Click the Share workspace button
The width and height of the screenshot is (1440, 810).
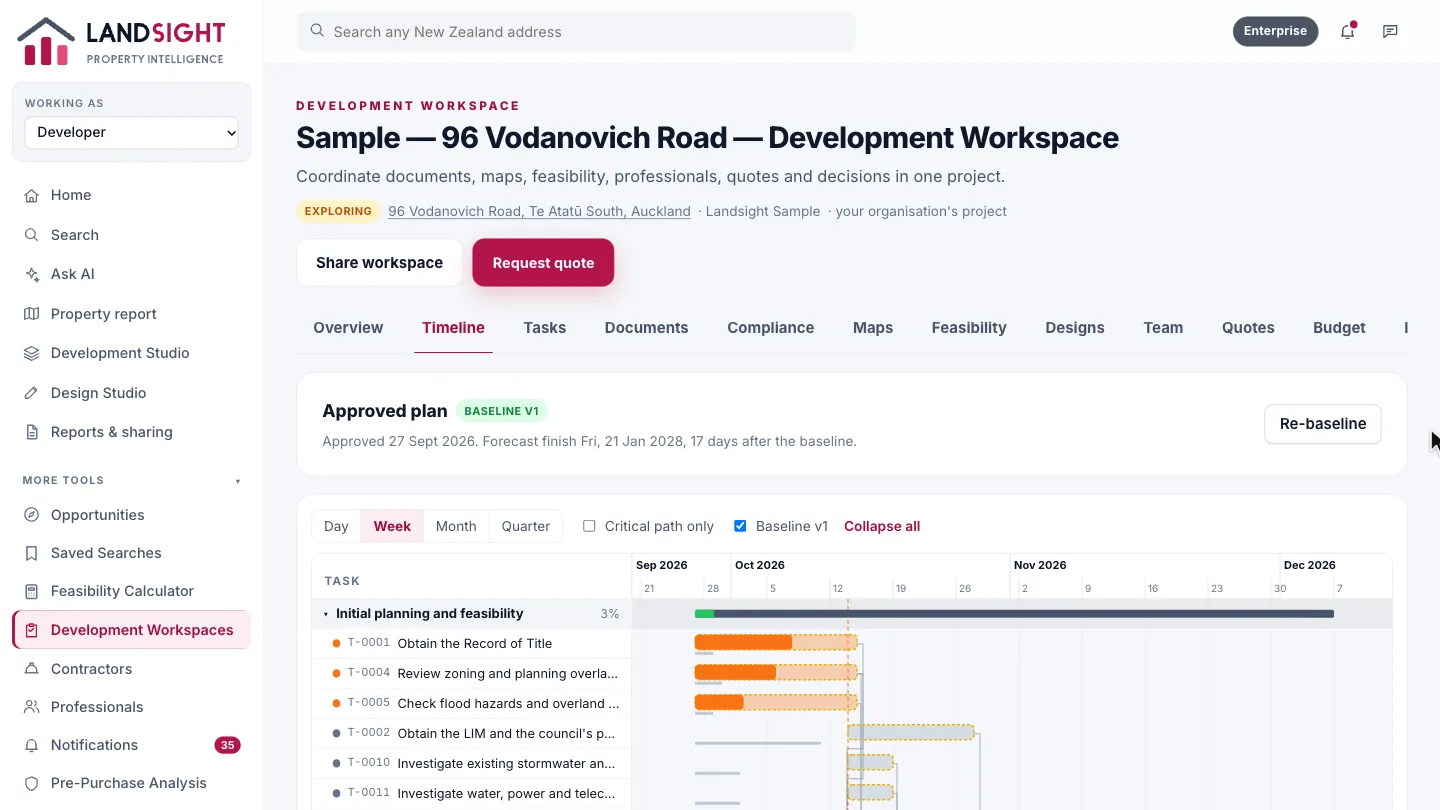click(380, 263)
